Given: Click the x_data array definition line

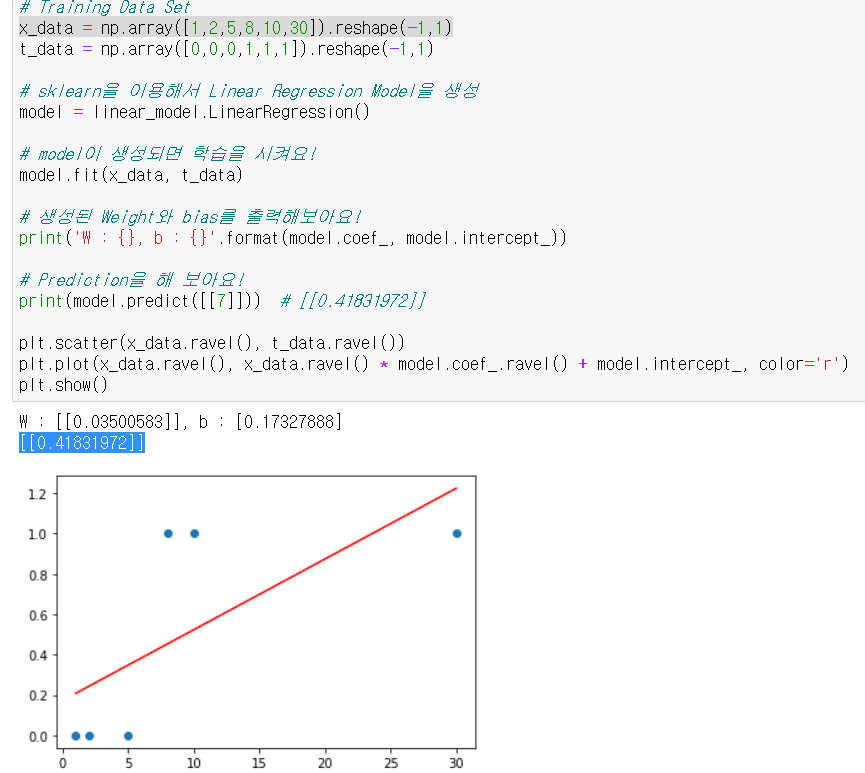Looking at the screenshot, I should (236, 28).
